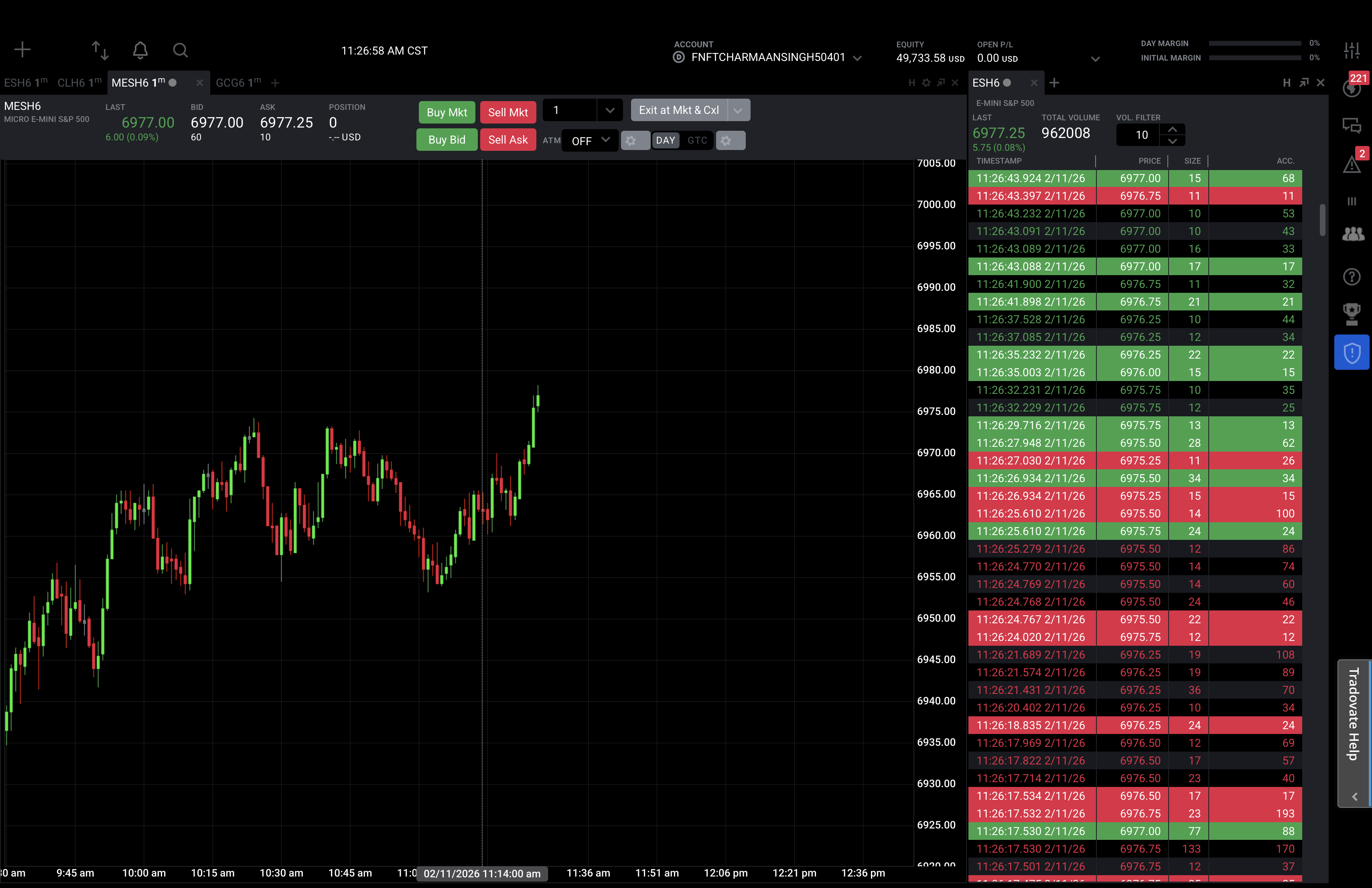Increase the volume filter value with up arrow
The width and height of the screenshot is (1372, 888).
[x=1172, y=129]
